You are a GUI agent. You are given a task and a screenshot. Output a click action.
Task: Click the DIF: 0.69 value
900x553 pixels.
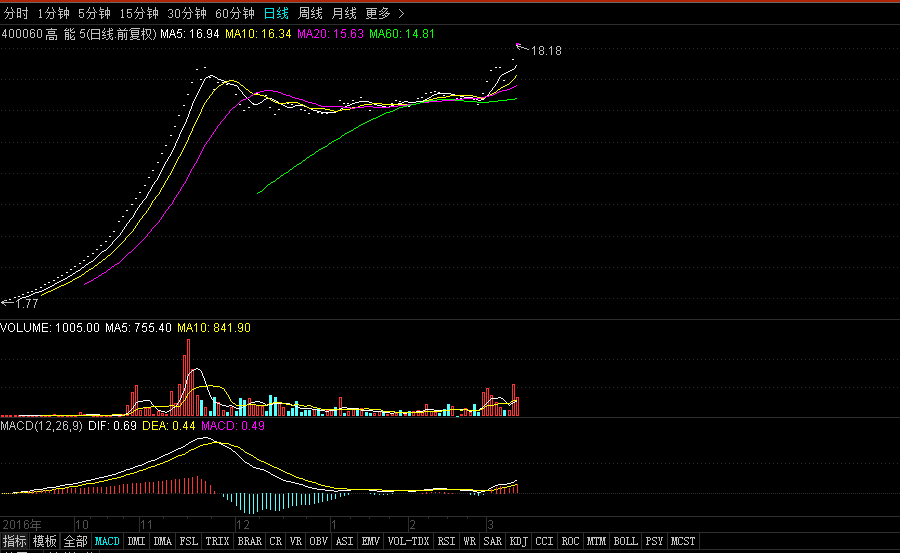pos(112,426)
